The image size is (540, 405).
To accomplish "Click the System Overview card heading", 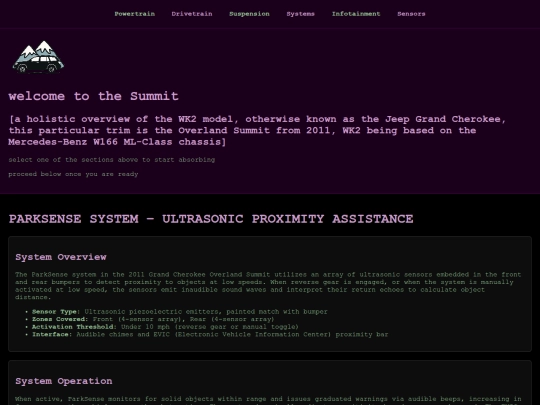I will pos(61,257).
